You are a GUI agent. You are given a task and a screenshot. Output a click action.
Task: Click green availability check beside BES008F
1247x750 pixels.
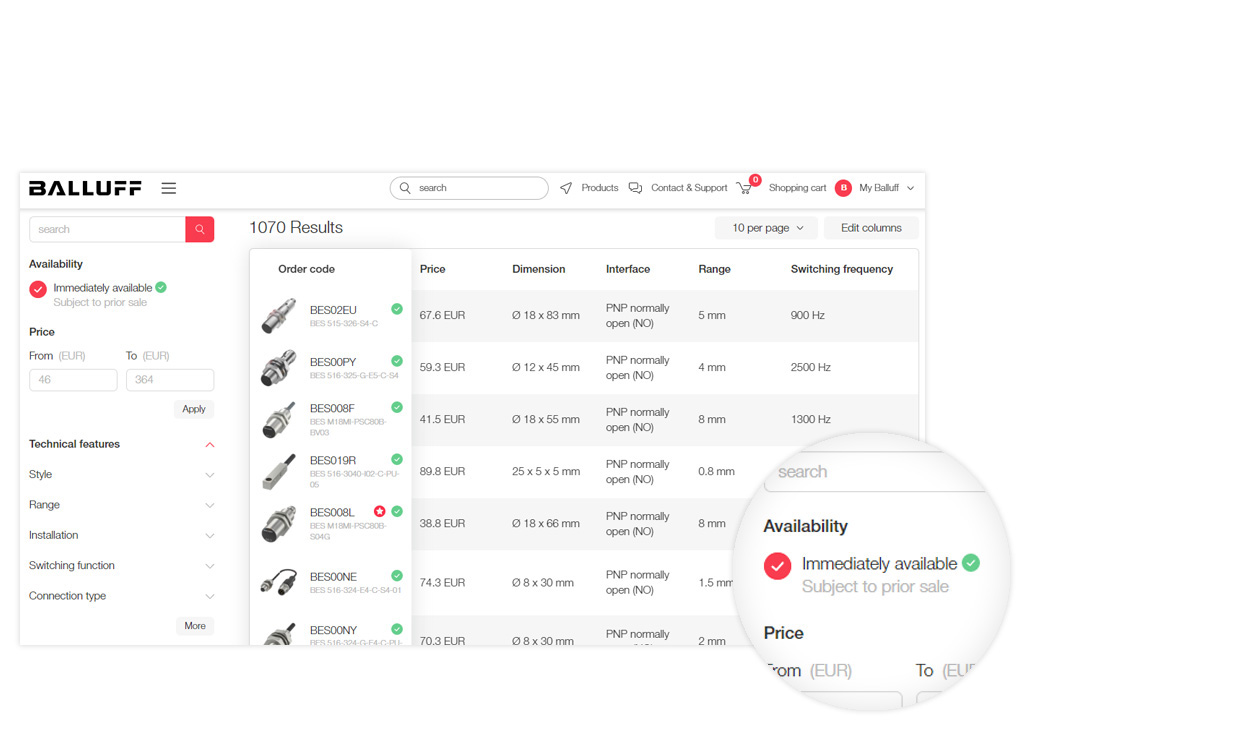click(397, 407)
